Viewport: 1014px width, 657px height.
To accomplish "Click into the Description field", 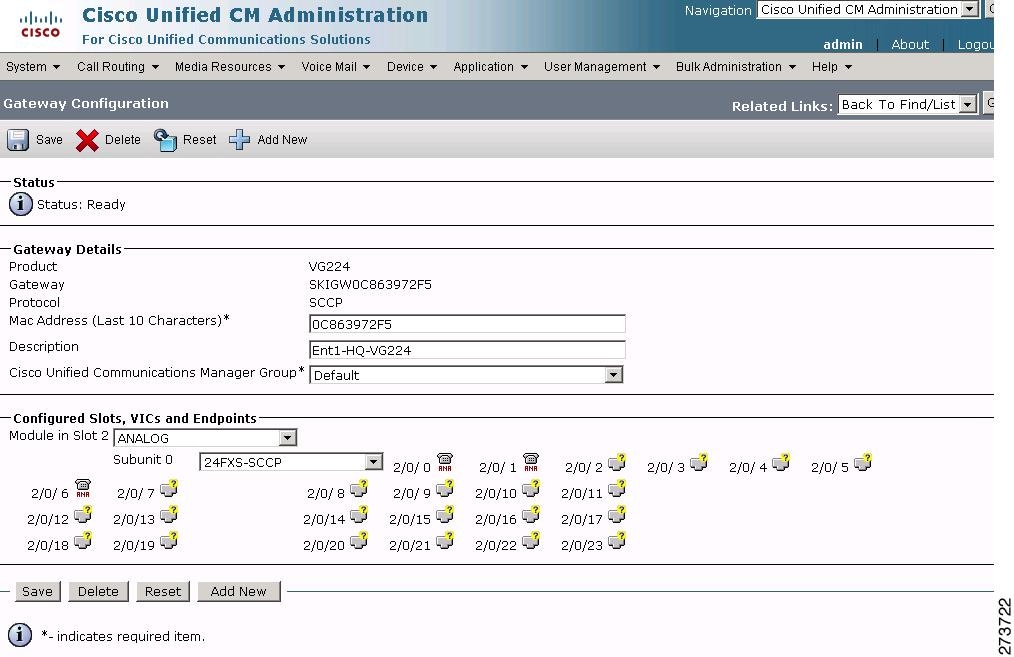I will (467, 350).
